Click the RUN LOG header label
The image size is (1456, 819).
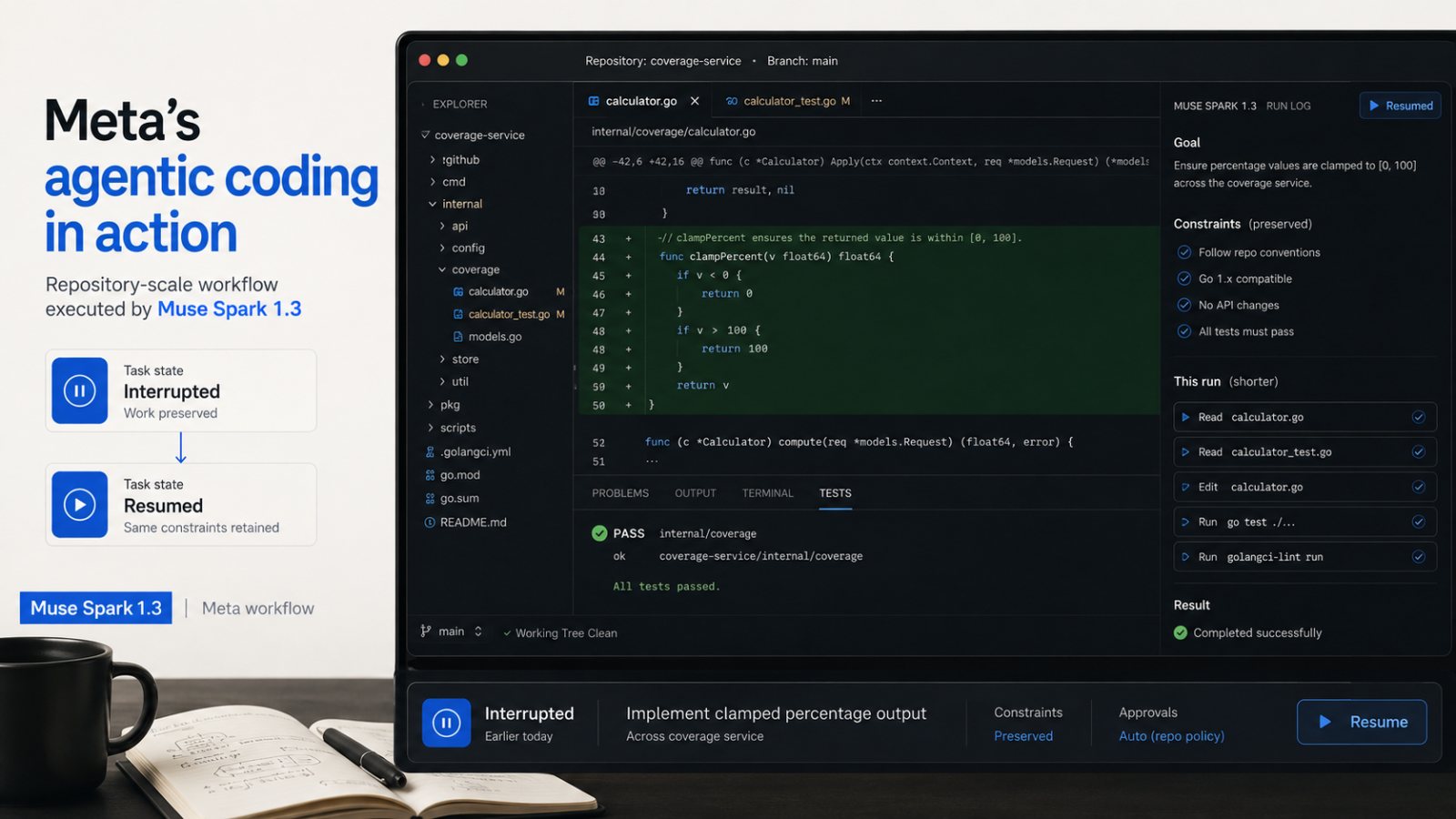(1289, 106)
